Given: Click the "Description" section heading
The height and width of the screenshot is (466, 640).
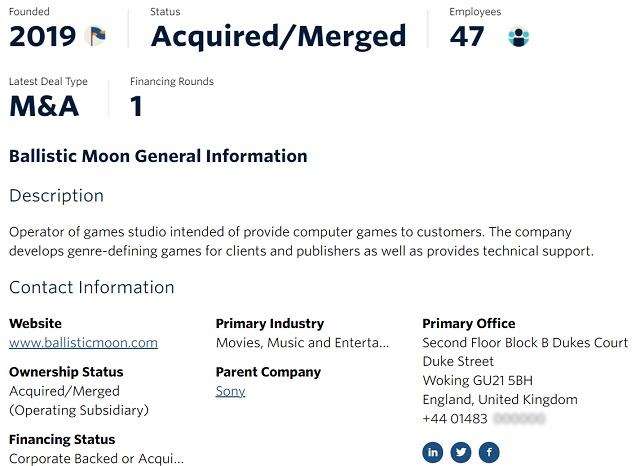Looking at the screenshot, I should click(x=56, y=196).
